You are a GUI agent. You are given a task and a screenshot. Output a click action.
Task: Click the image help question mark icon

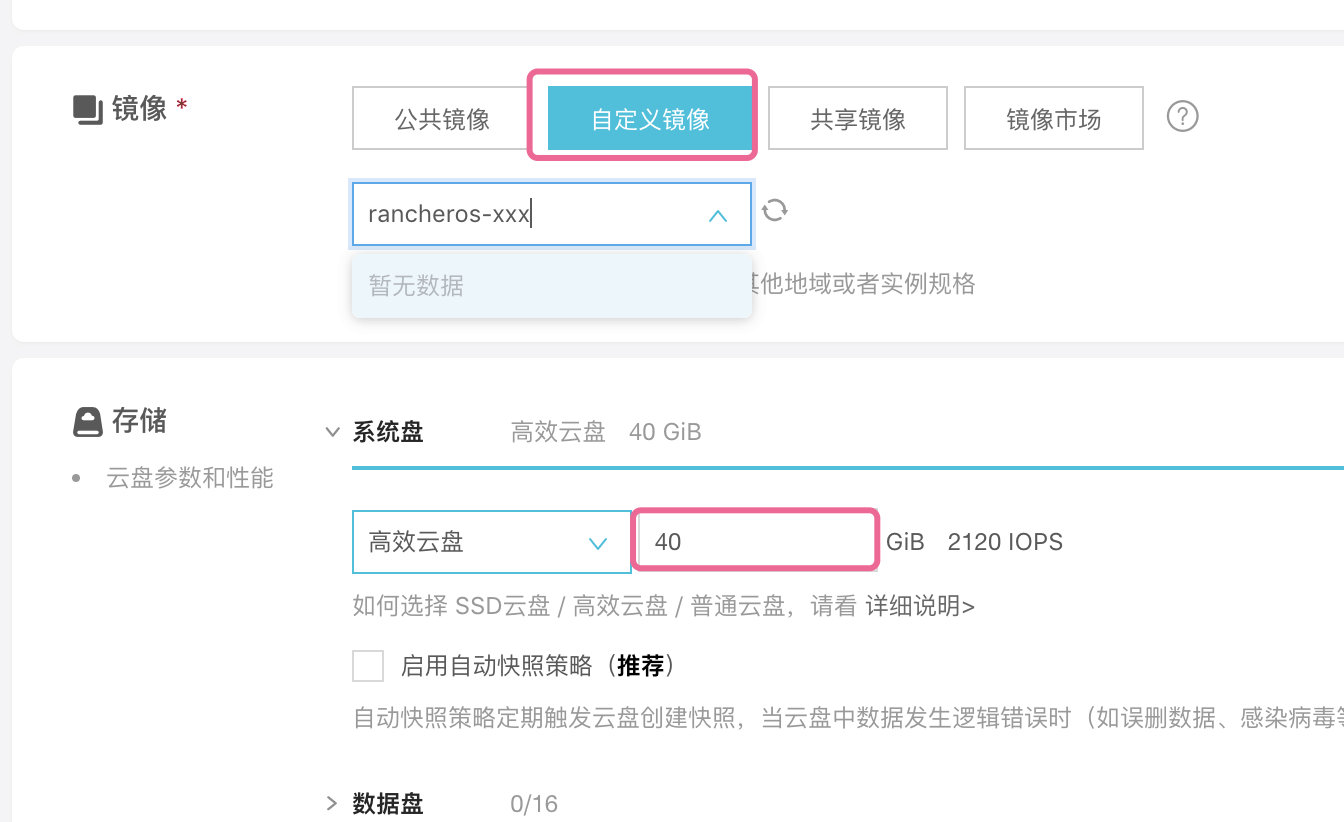click(x=1182, y=117)
